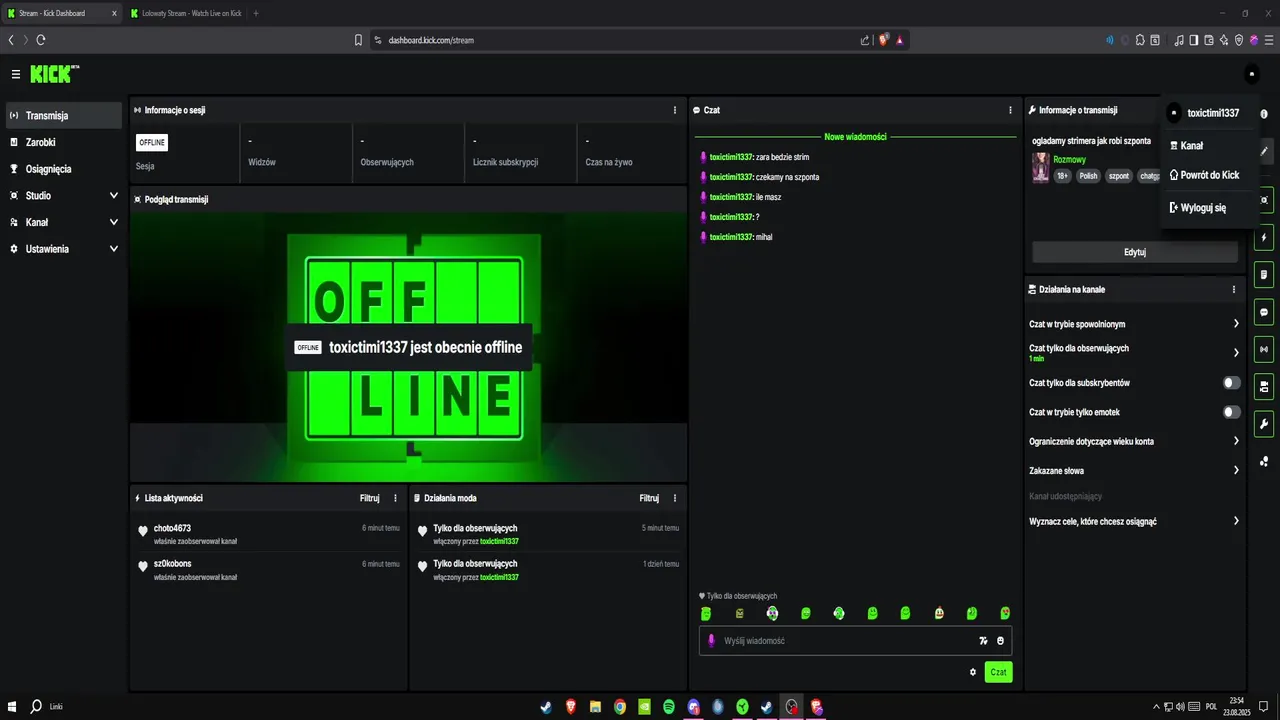Click the info icon next to username
Screen dimensions: 1280x720
pyautogui.click(x=1264, y=114)
